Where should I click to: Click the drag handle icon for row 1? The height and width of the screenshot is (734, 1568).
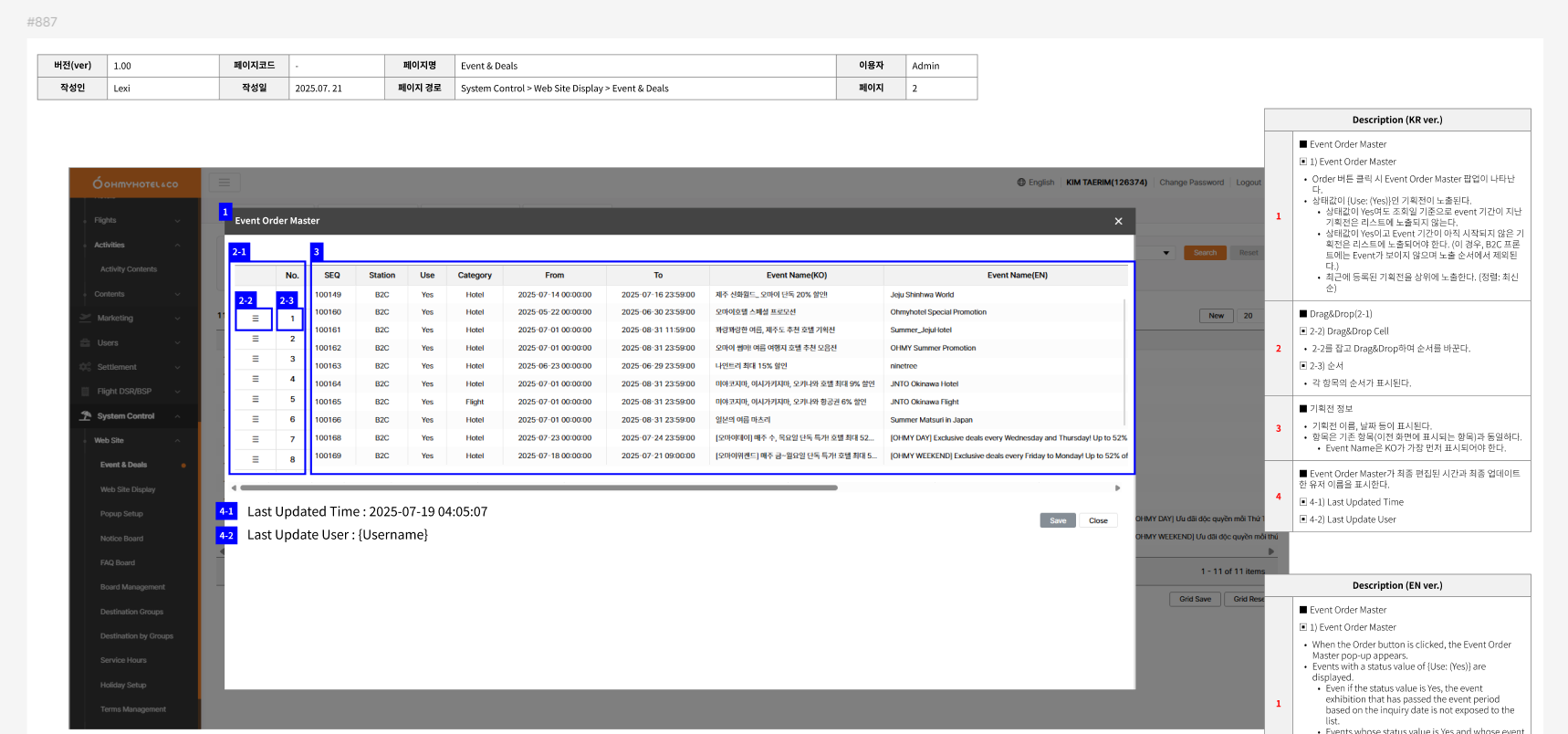(x=256, y=319)
